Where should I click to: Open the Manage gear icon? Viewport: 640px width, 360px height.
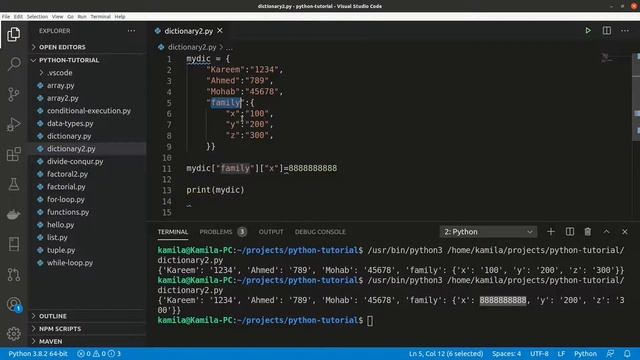tap(13, 334)
